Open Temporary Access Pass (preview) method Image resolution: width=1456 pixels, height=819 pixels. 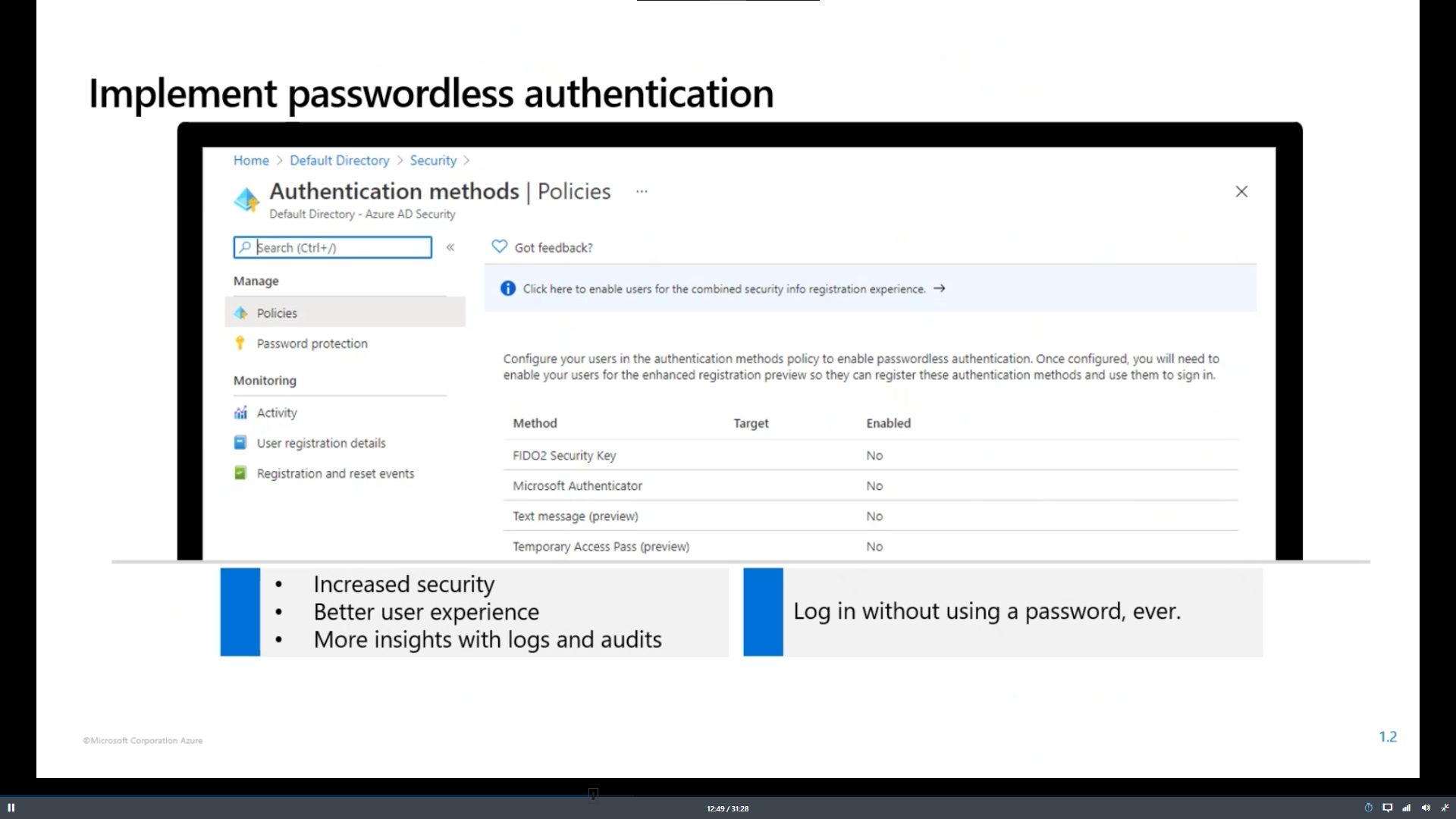click(601, 547)
